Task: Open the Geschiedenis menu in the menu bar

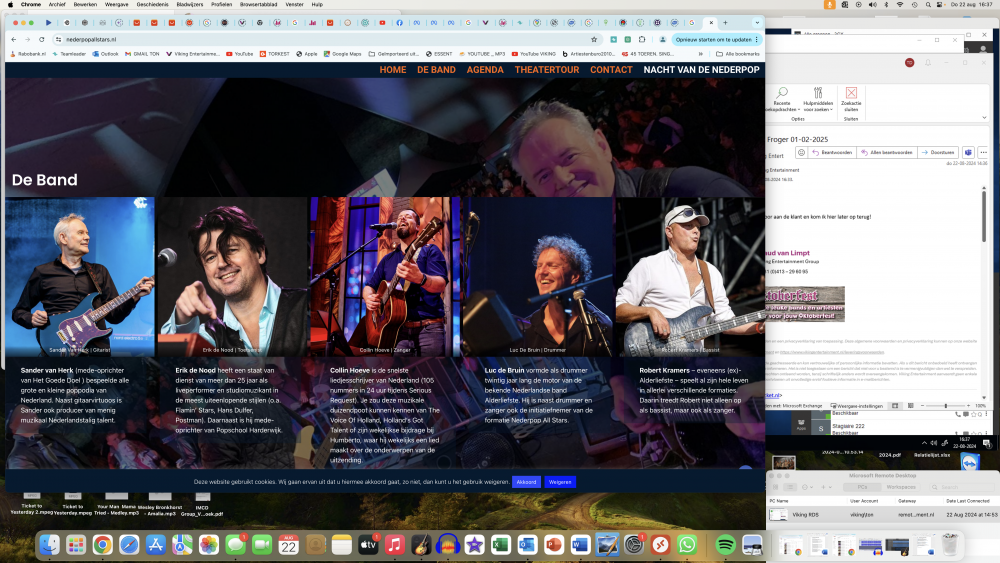Action: [x=152, y=4]
